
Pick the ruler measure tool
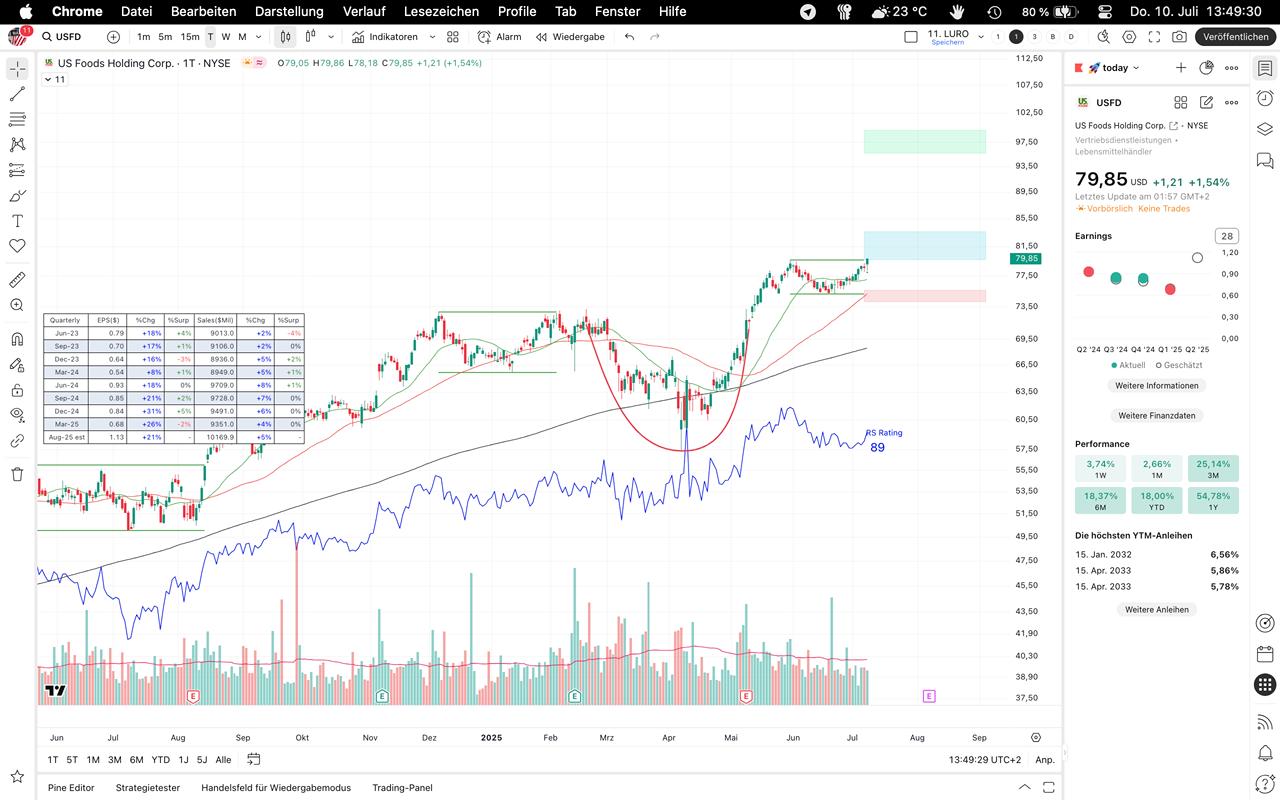point(17,280)
